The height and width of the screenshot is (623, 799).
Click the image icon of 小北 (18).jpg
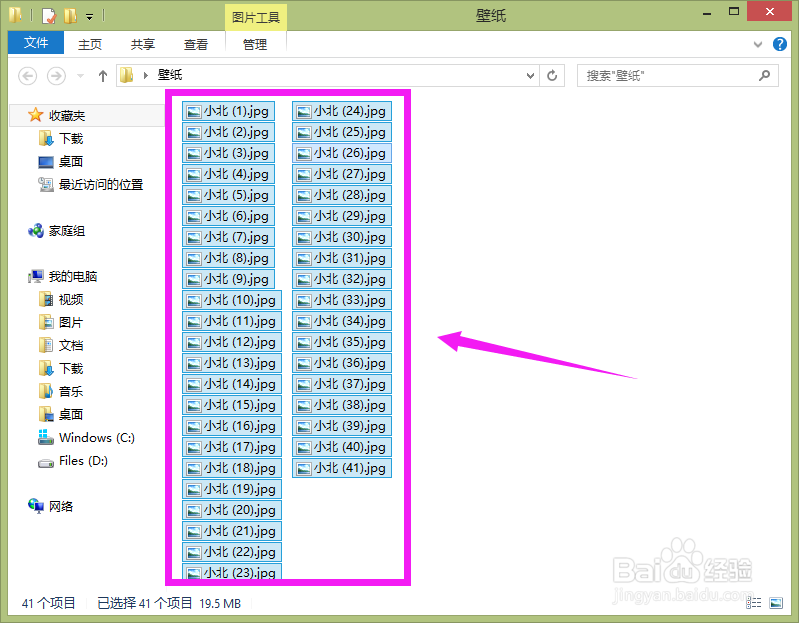pyautogui.click(x=194, y=469)
